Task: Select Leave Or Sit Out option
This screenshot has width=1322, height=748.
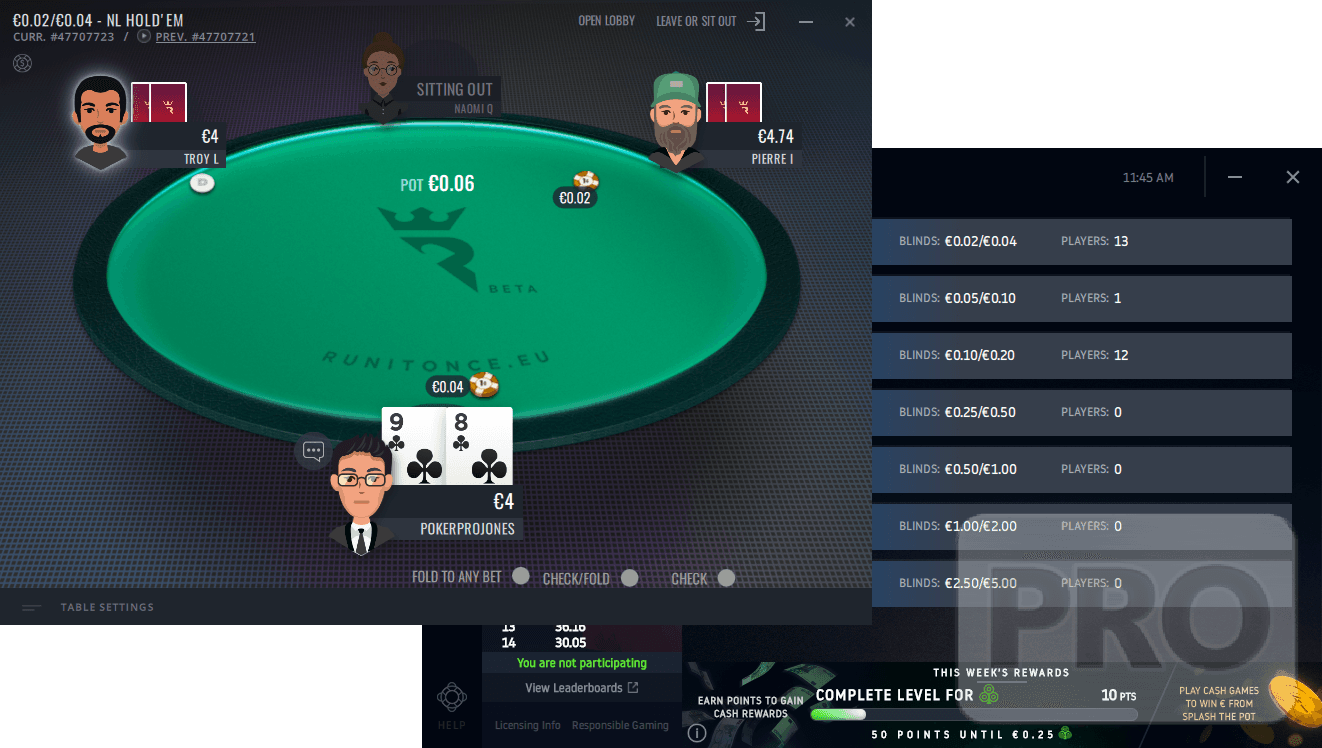Action: click(x=696, y=21)
